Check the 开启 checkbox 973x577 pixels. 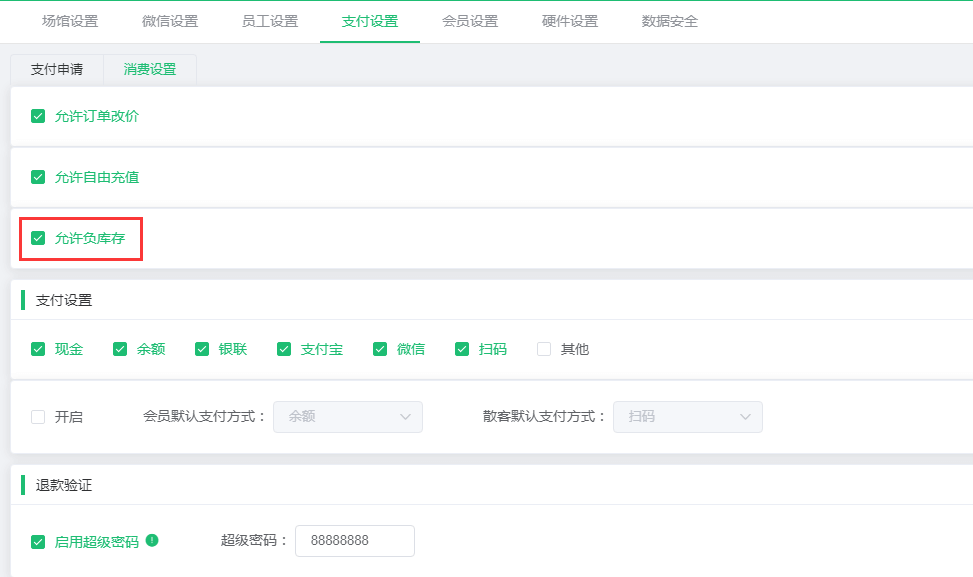point(37,417)
